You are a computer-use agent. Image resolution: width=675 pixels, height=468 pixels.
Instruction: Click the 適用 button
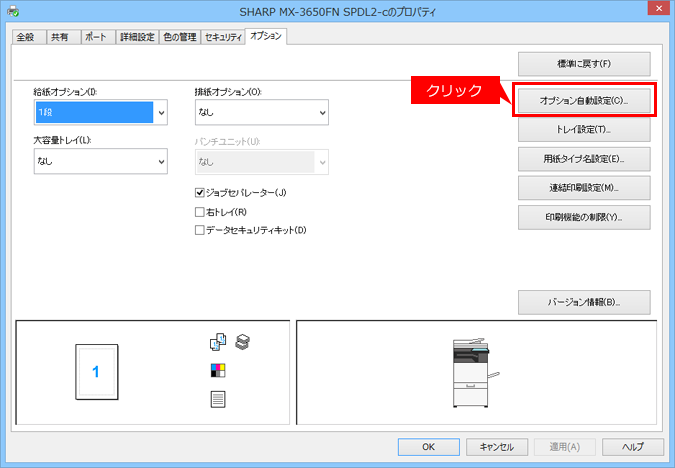pyautogui.click(x=565, y=447)
